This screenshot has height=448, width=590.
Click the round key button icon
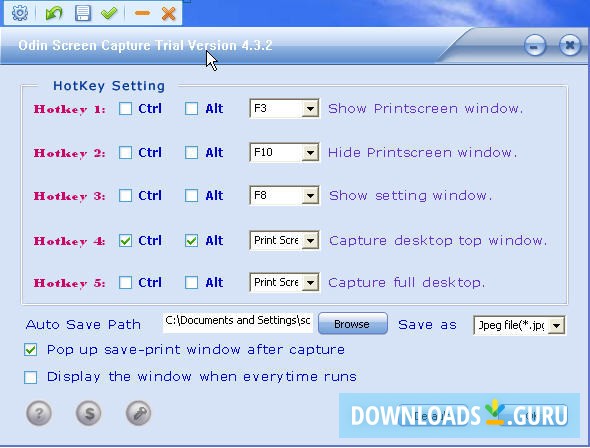coord(138,413)
